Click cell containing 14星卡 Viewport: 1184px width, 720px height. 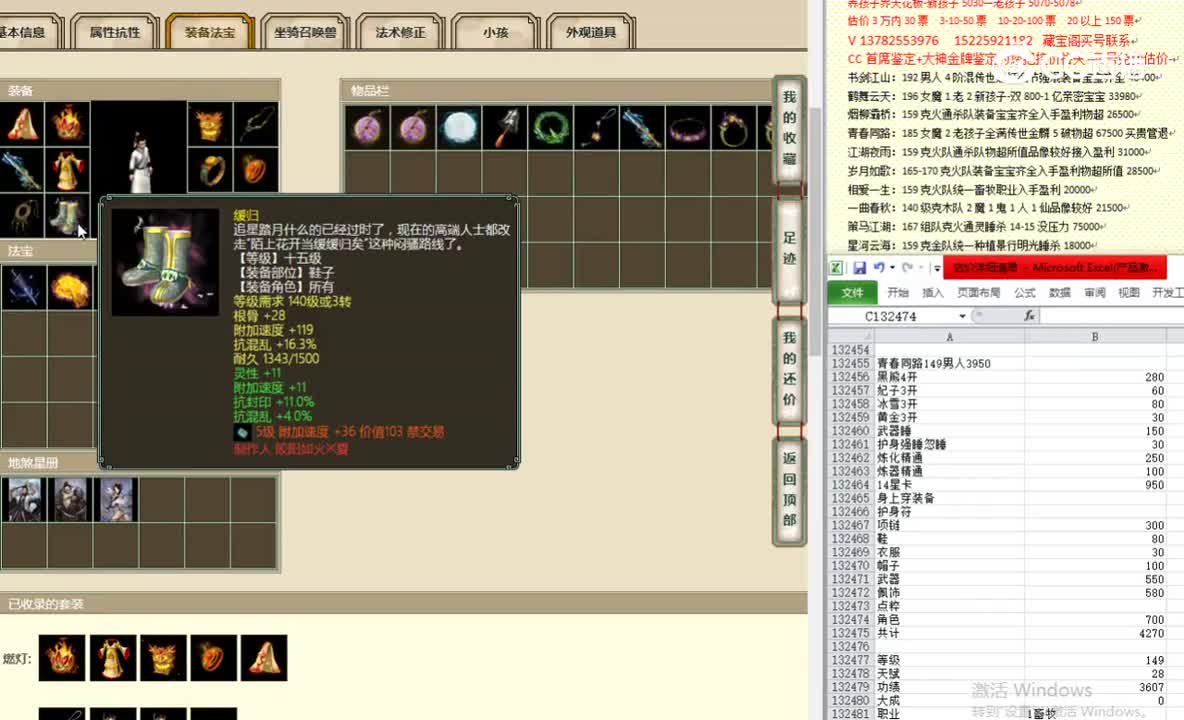(x=949, y=485)
